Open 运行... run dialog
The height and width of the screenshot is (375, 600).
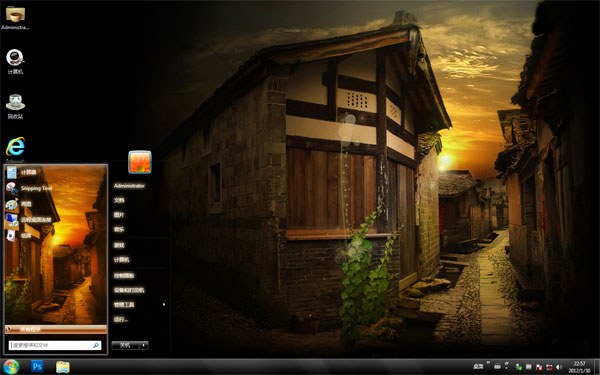pos(121,319)
